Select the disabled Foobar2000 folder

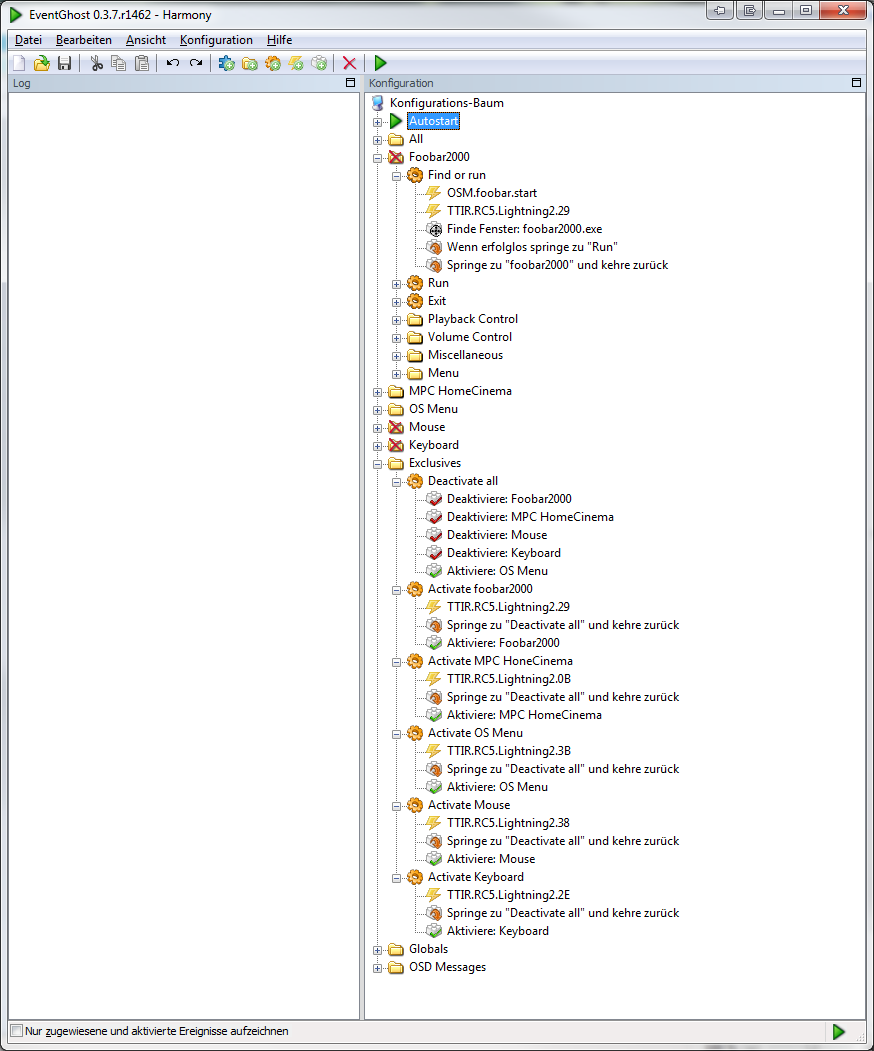pyautogui.click(x=439, y=157)
